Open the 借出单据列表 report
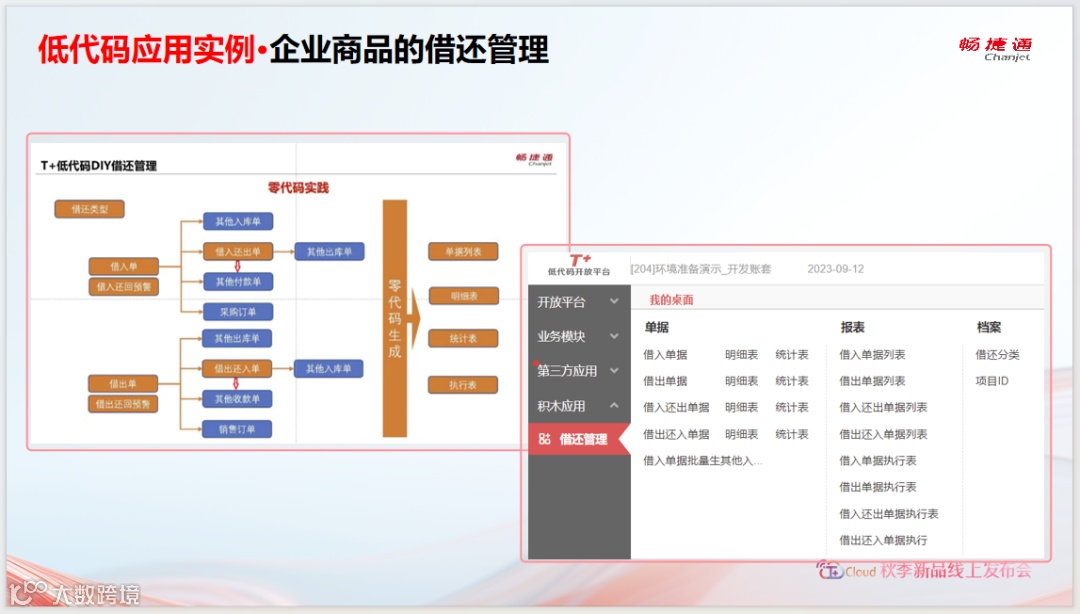Viewport: 1080px width, 614px height. pos(872,381)
